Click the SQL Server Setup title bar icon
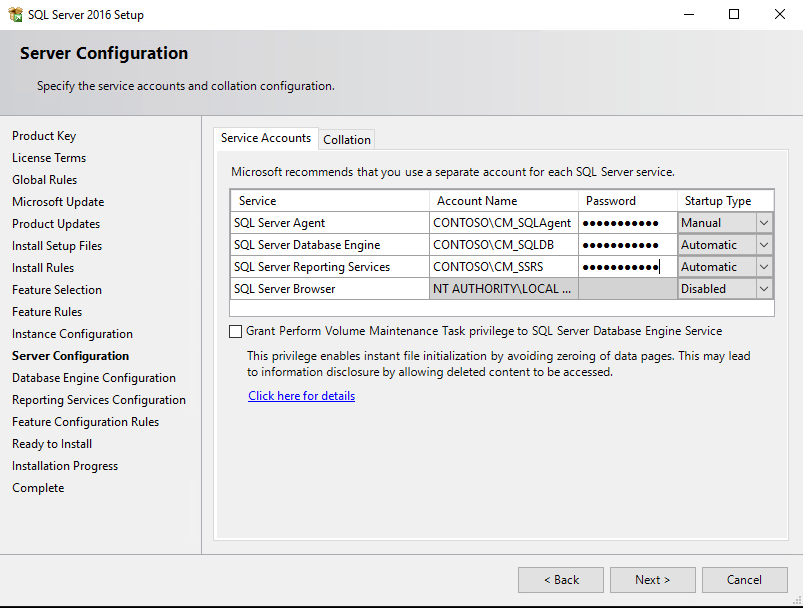The width and height of the screenshot is (803, 608). [16, 14]
